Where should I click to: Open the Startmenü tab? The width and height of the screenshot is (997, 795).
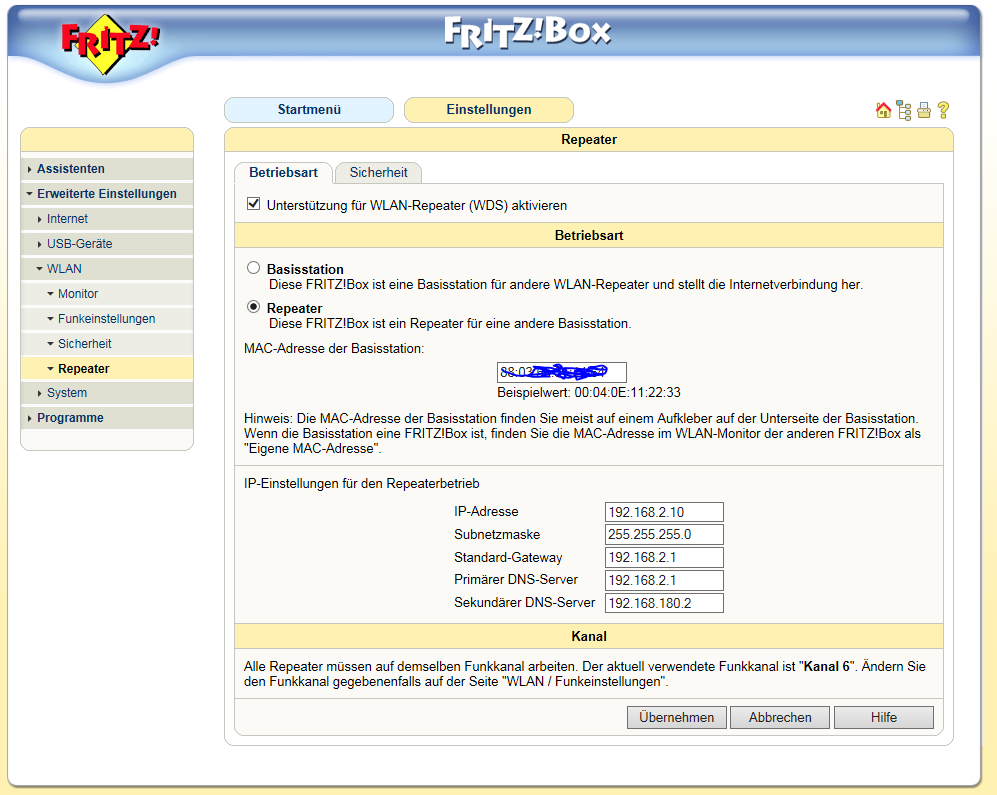tap(309, 109)
